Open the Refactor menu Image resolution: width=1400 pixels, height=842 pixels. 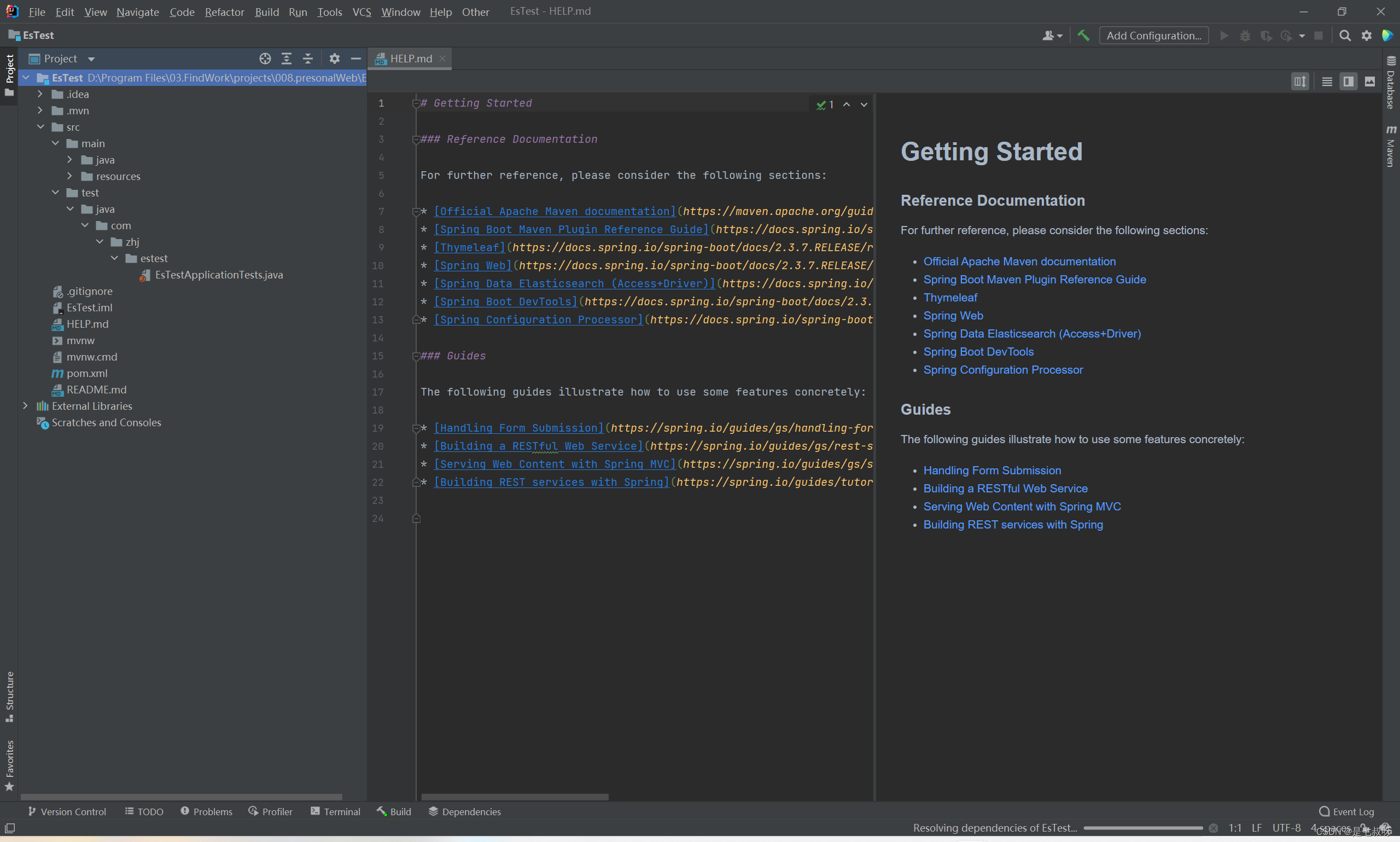[x=224, y=12]
